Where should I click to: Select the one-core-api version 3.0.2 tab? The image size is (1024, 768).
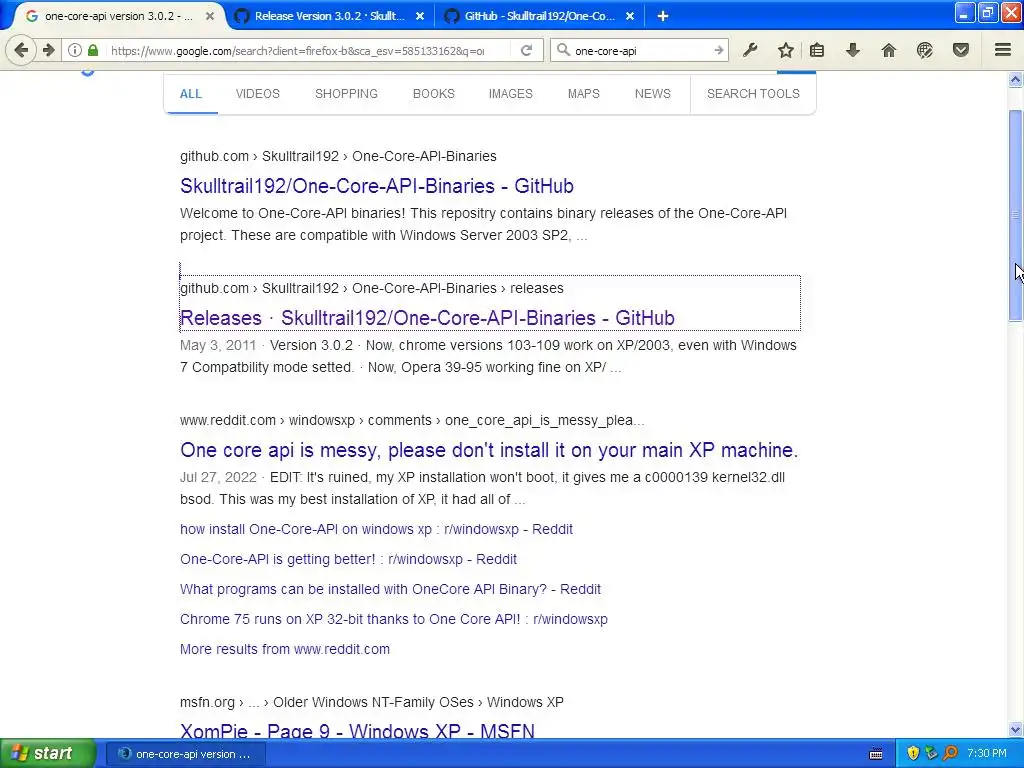tap(118, 16)
